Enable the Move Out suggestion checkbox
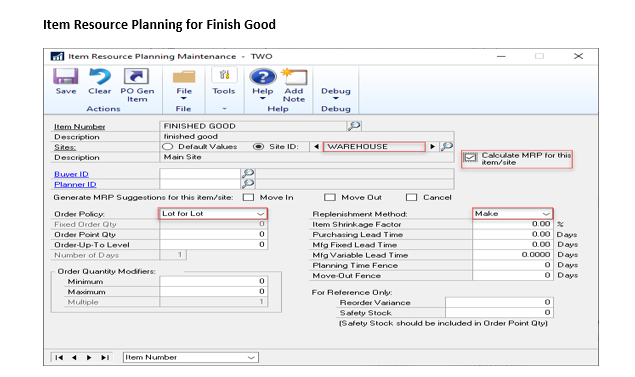The image size is (635, 377). 330,197
